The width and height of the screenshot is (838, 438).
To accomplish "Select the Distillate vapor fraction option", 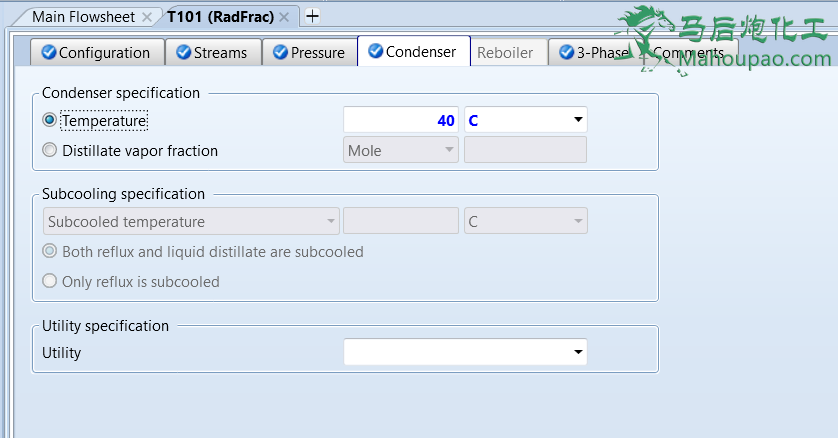I will click(50, 151).
